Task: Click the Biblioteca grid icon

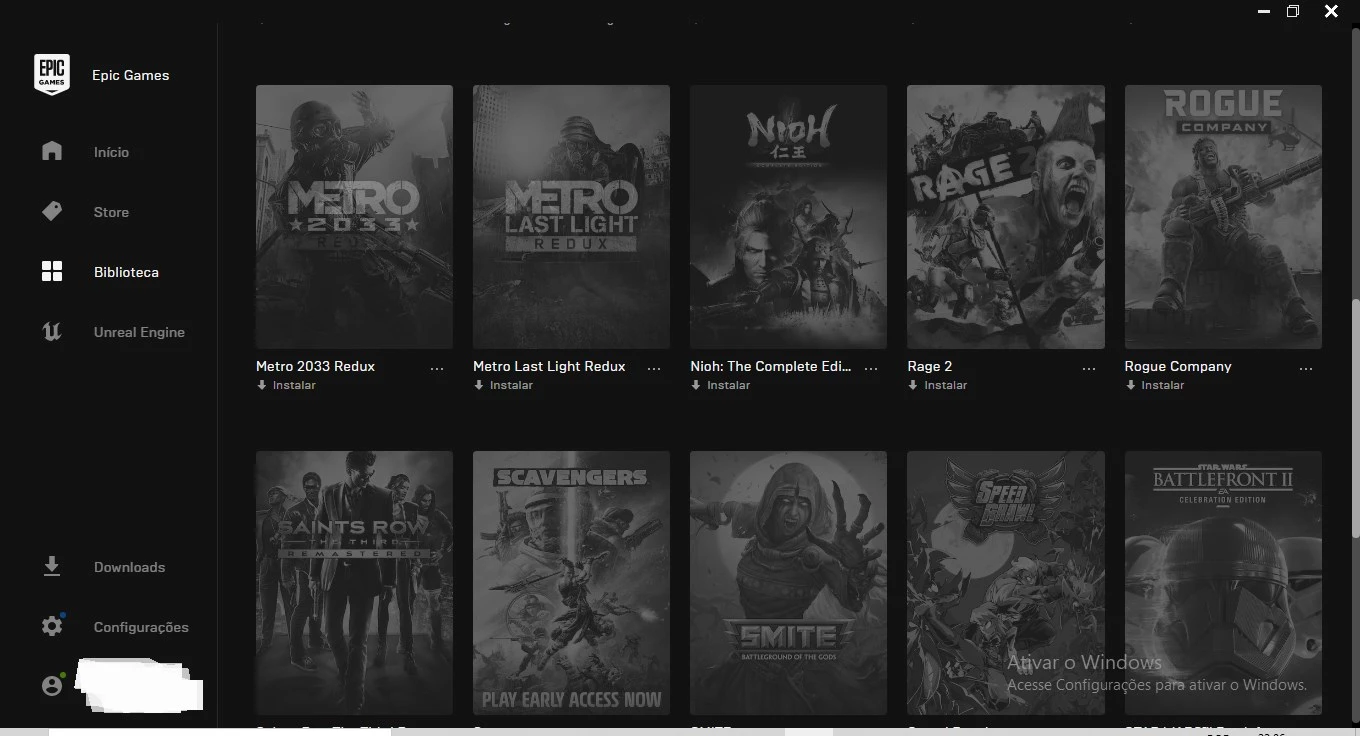Action: pyautogui.click(x=52, y=272)
